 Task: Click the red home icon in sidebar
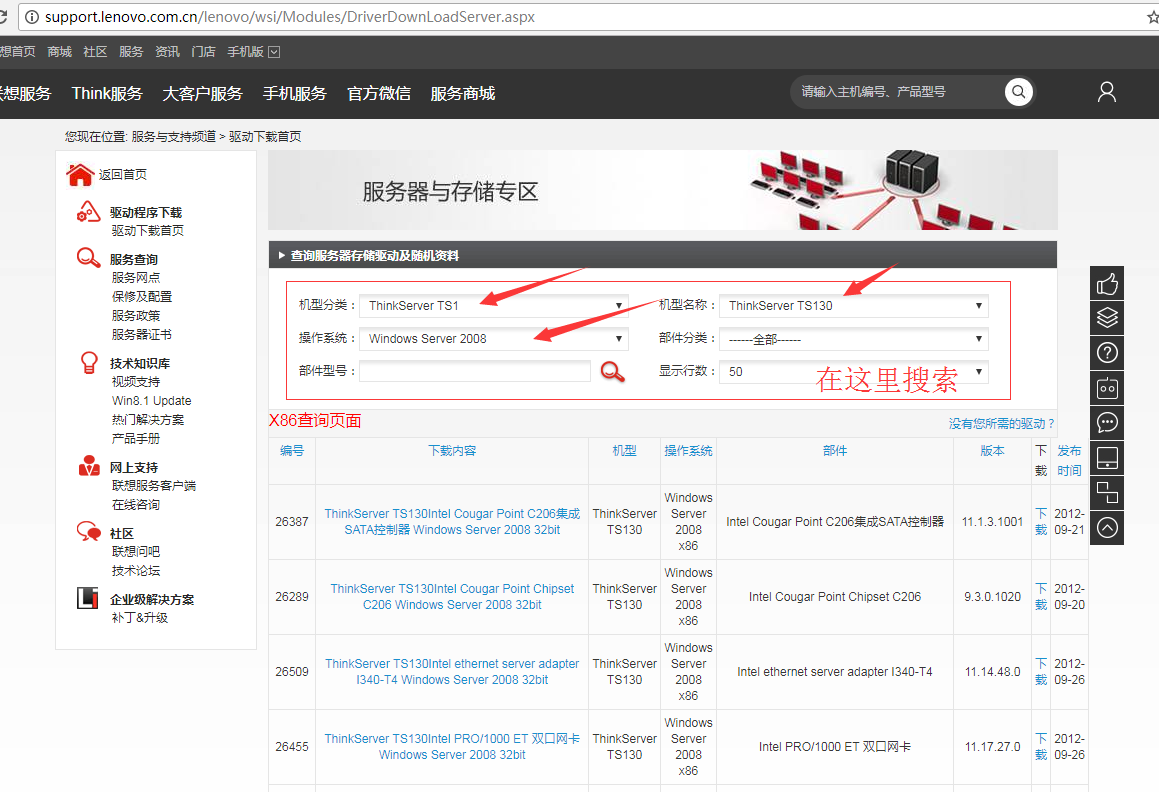point(80,175)
